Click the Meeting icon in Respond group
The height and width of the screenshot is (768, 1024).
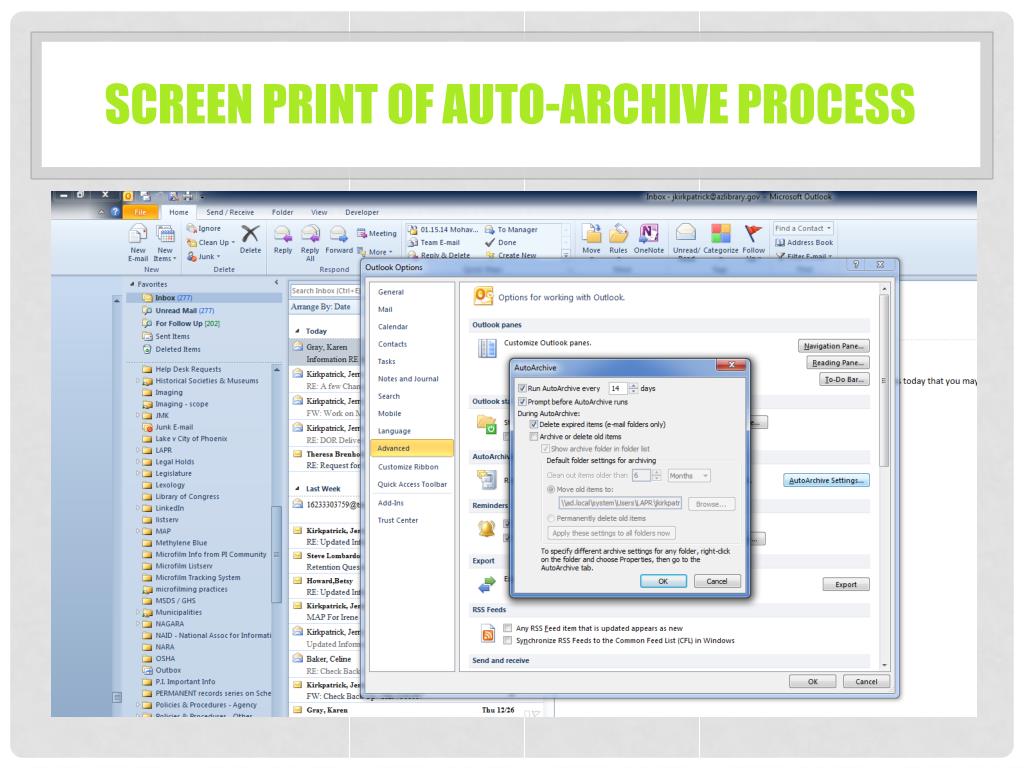[x=376, y=233]
